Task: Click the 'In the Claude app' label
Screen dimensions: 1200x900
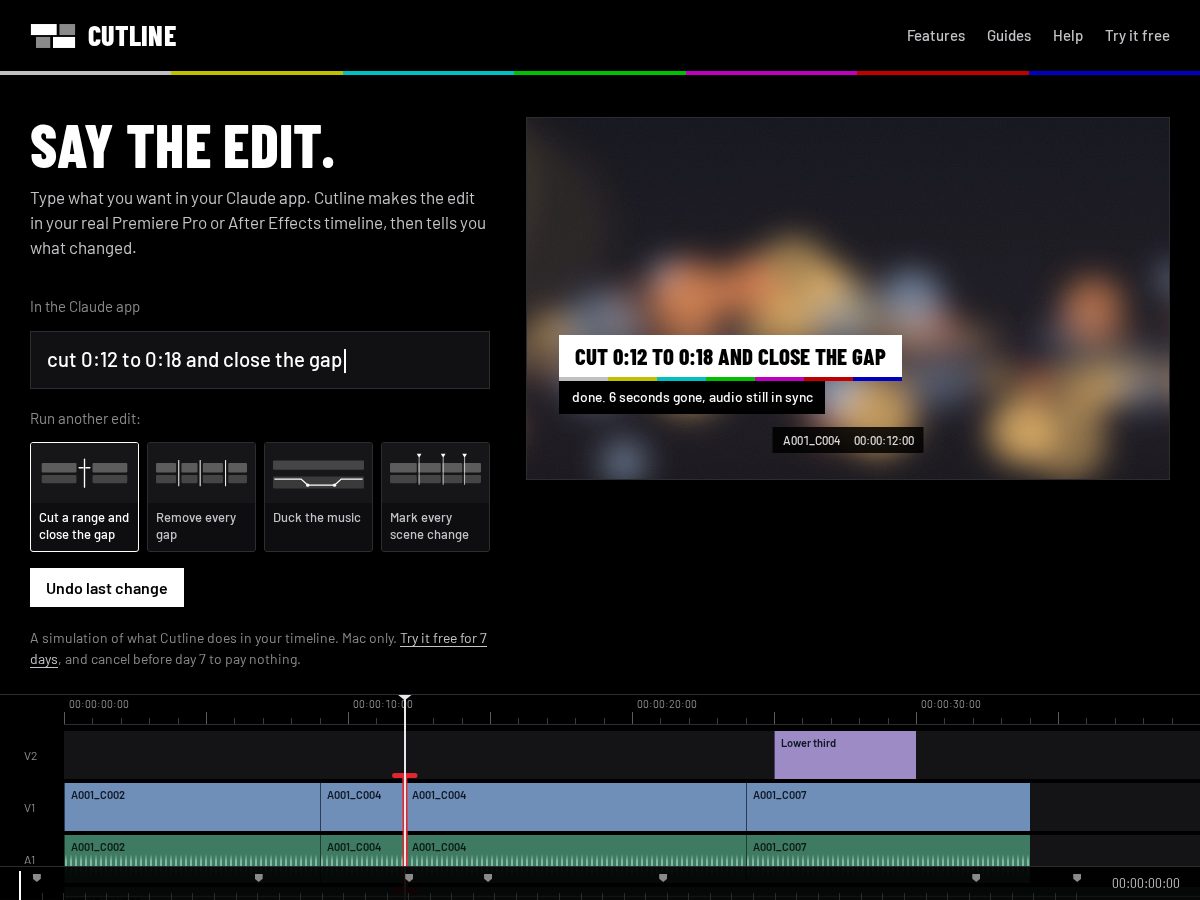Action: click(85, 307)
